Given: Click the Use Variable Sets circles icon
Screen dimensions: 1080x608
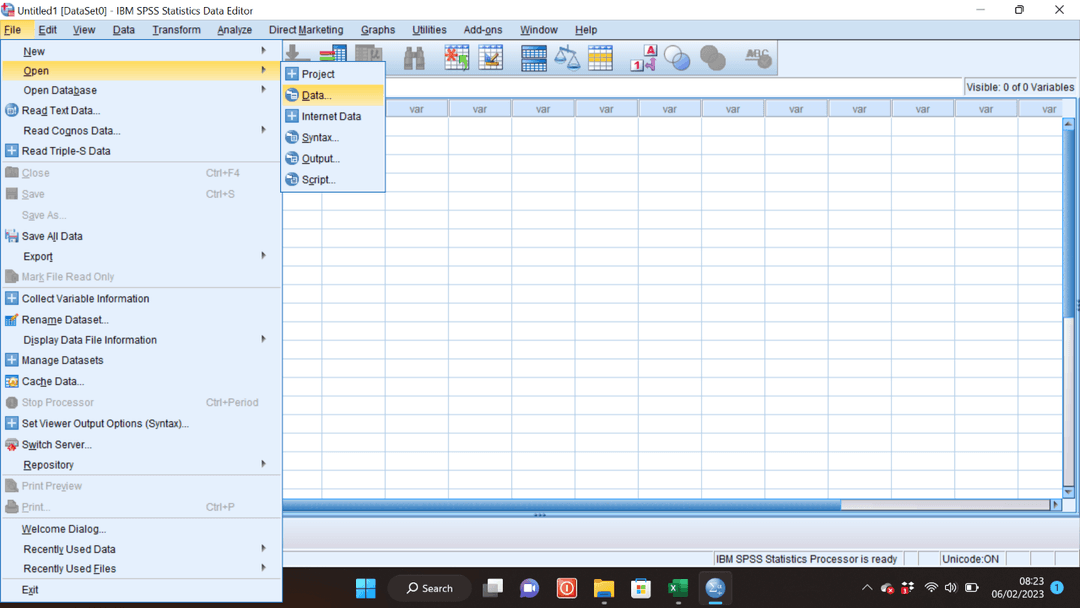Looking at the screenshot, I should 677,59.
